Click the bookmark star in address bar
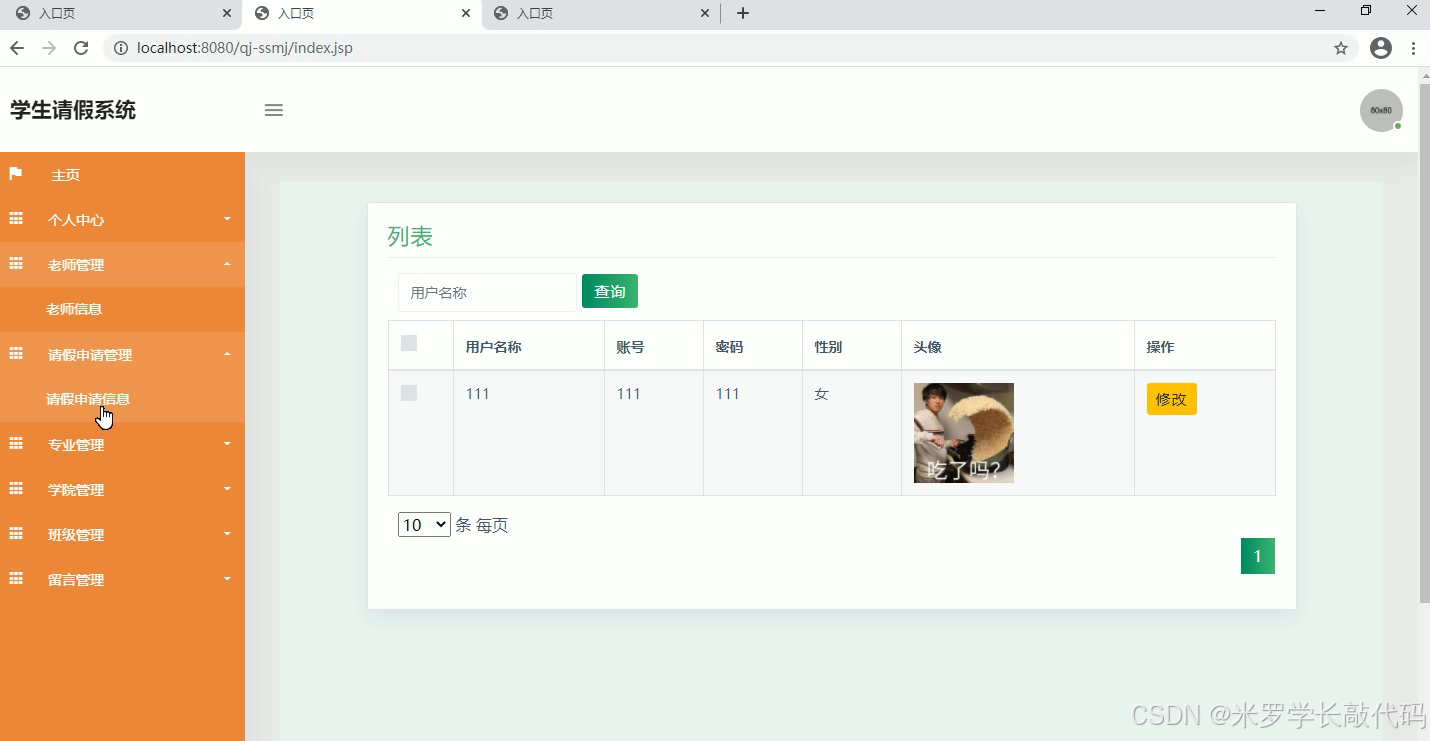This screenshot has width=1430, height=741. click(x=1340, y=47)
